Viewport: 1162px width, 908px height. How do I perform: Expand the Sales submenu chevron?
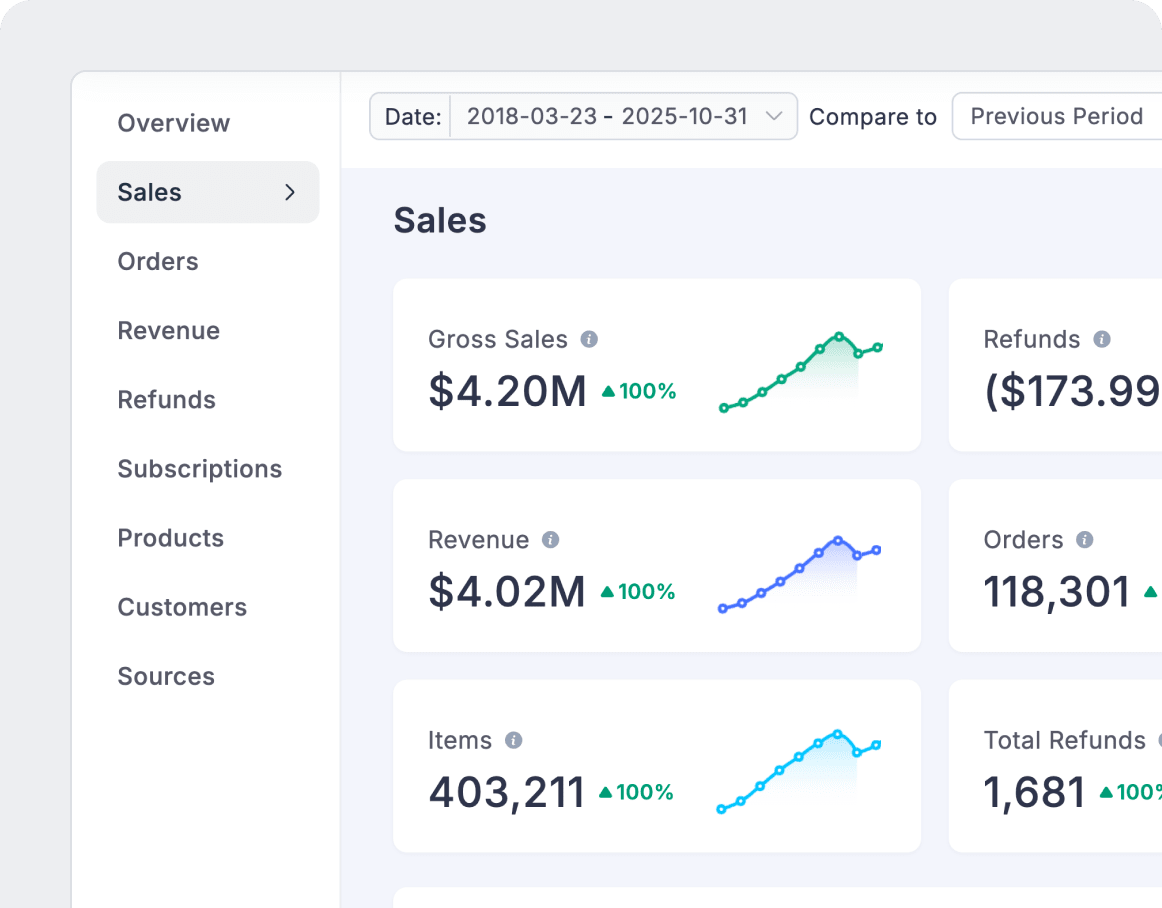click(290, 192)
